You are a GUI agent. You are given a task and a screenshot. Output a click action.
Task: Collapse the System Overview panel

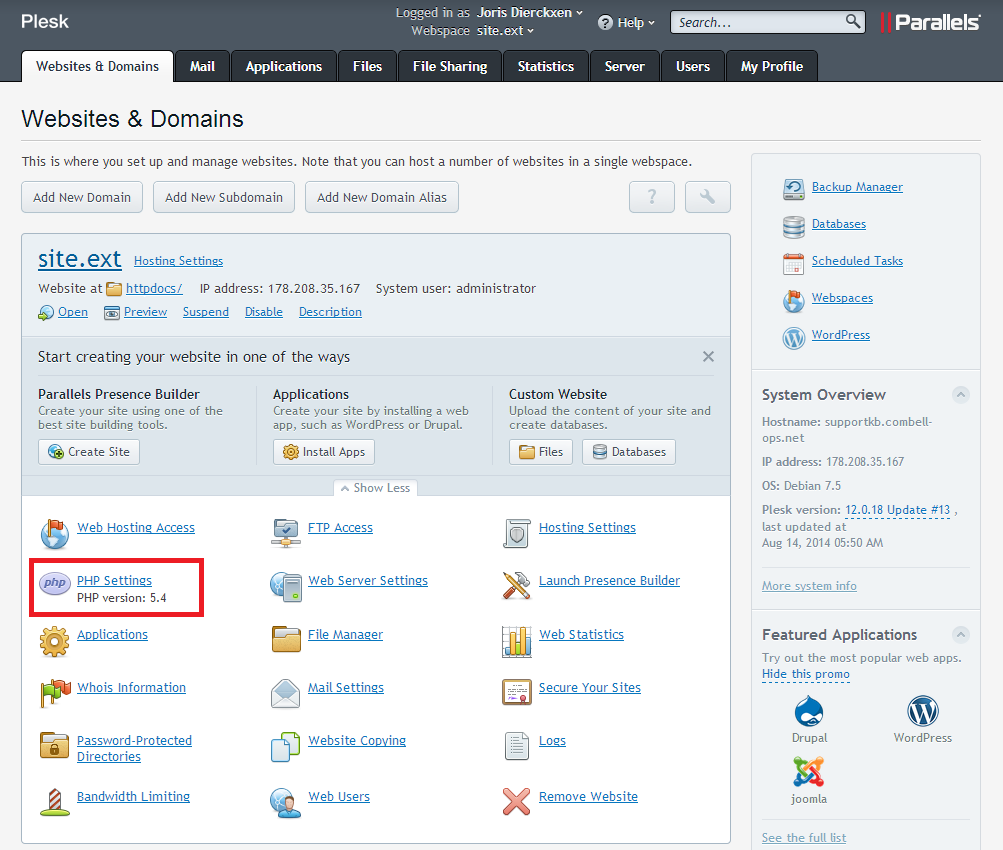(960, 395)
